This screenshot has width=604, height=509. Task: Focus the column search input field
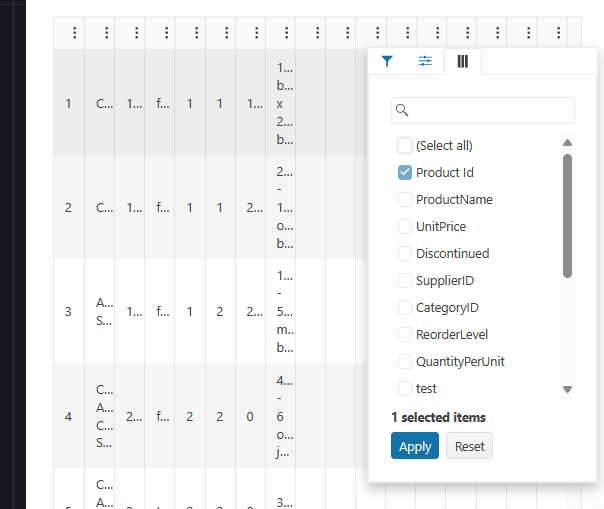click(x=483, y=111)
